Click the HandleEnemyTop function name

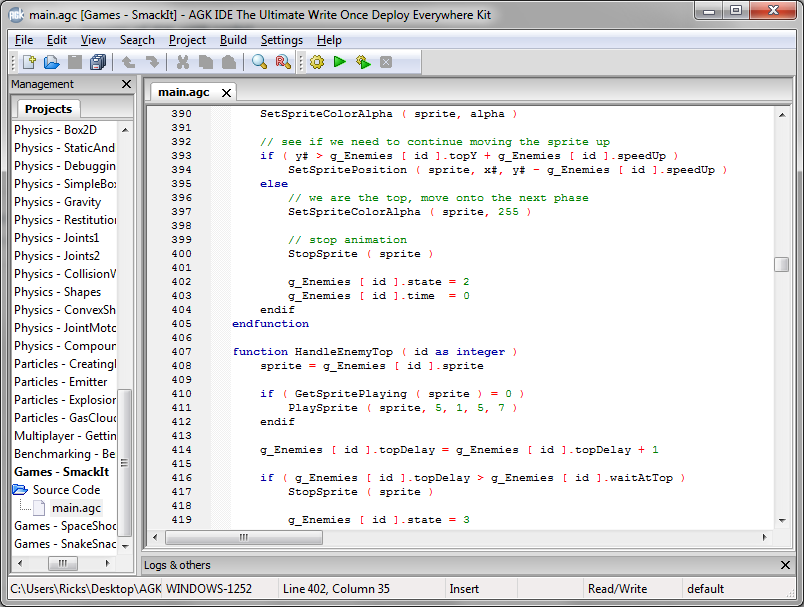tap(344, 352)
